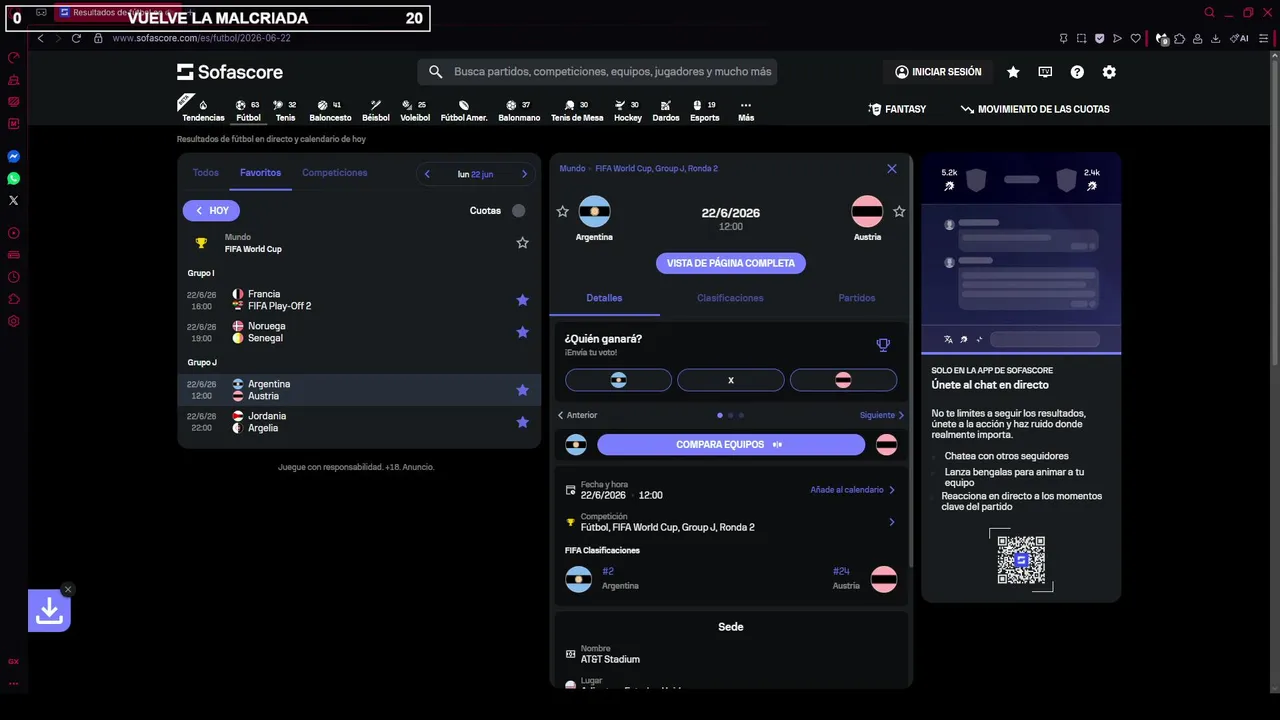1280x720 pixels.
Task: Click INICIAR SESIÓN button
Action: pos(938,72)
